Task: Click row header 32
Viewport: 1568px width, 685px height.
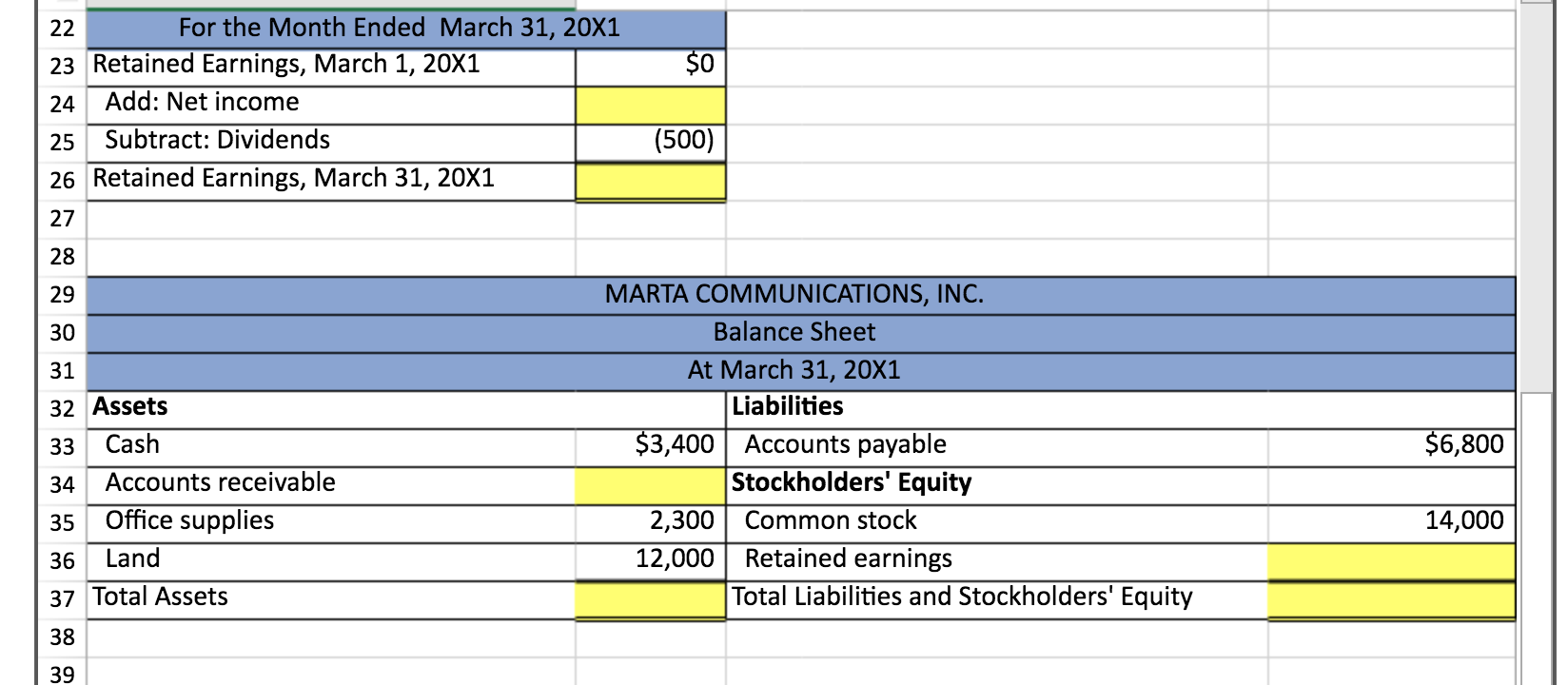Action: pos(62,409)
